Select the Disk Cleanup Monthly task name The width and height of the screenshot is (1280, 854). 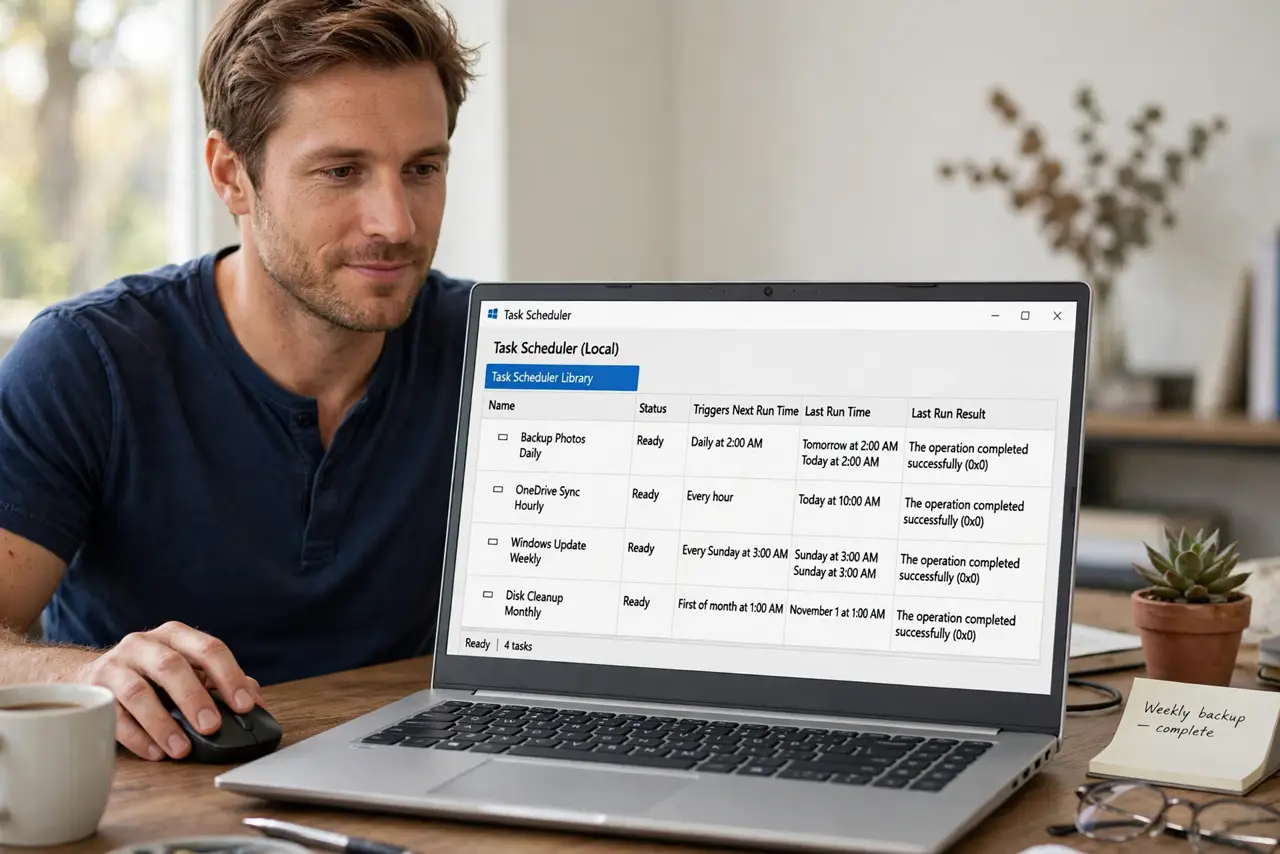[533, 604]
